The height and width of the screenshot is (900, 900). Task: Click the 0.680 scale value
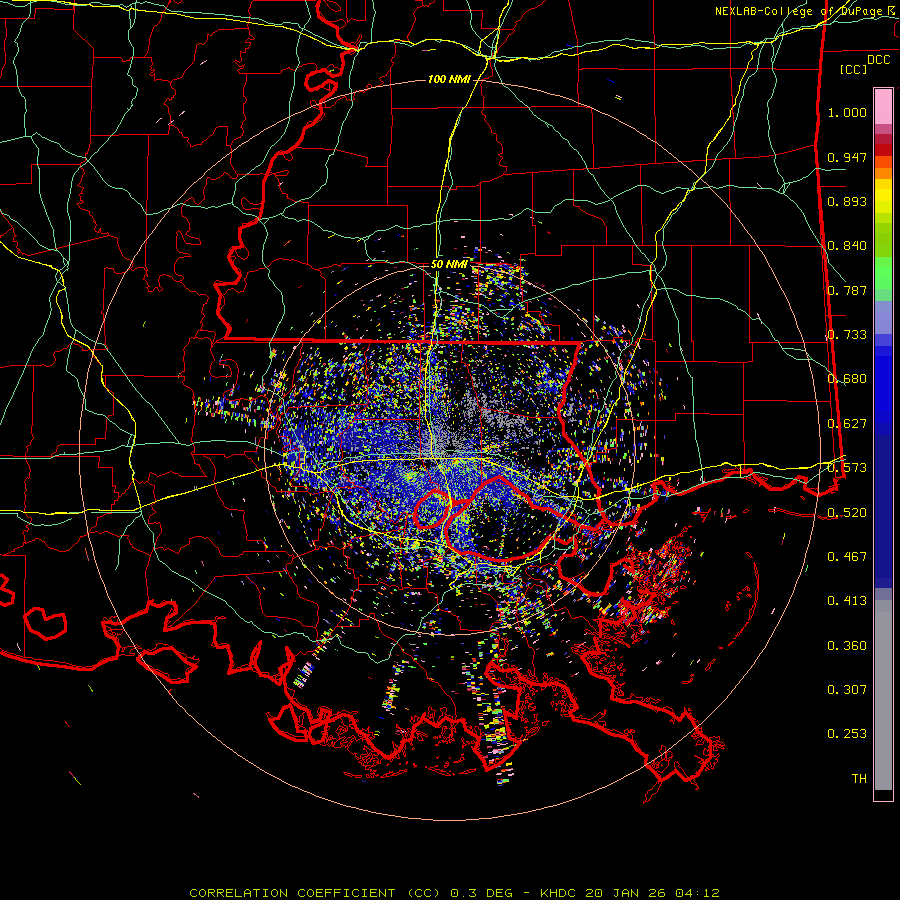coord(847,379)
